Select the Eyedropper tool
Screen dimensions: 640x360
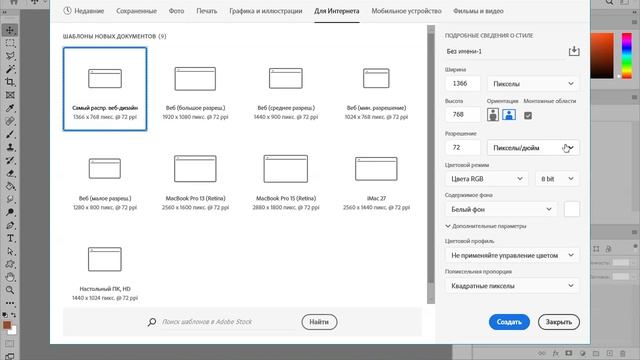(10, 108)
